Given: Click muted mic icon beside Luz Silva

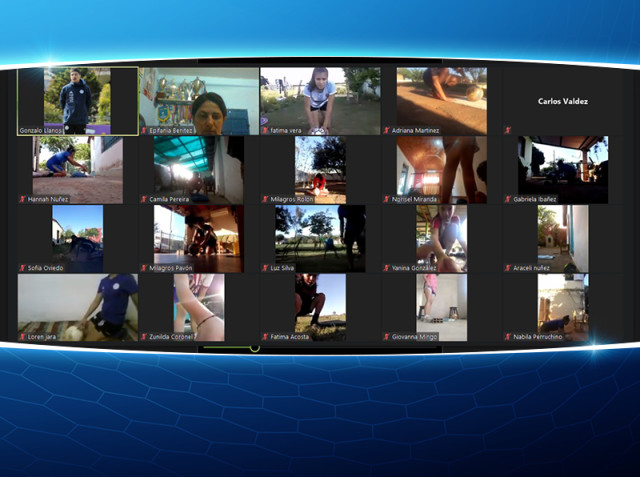Looking at the screenshot, I should [x=265, y=268].
